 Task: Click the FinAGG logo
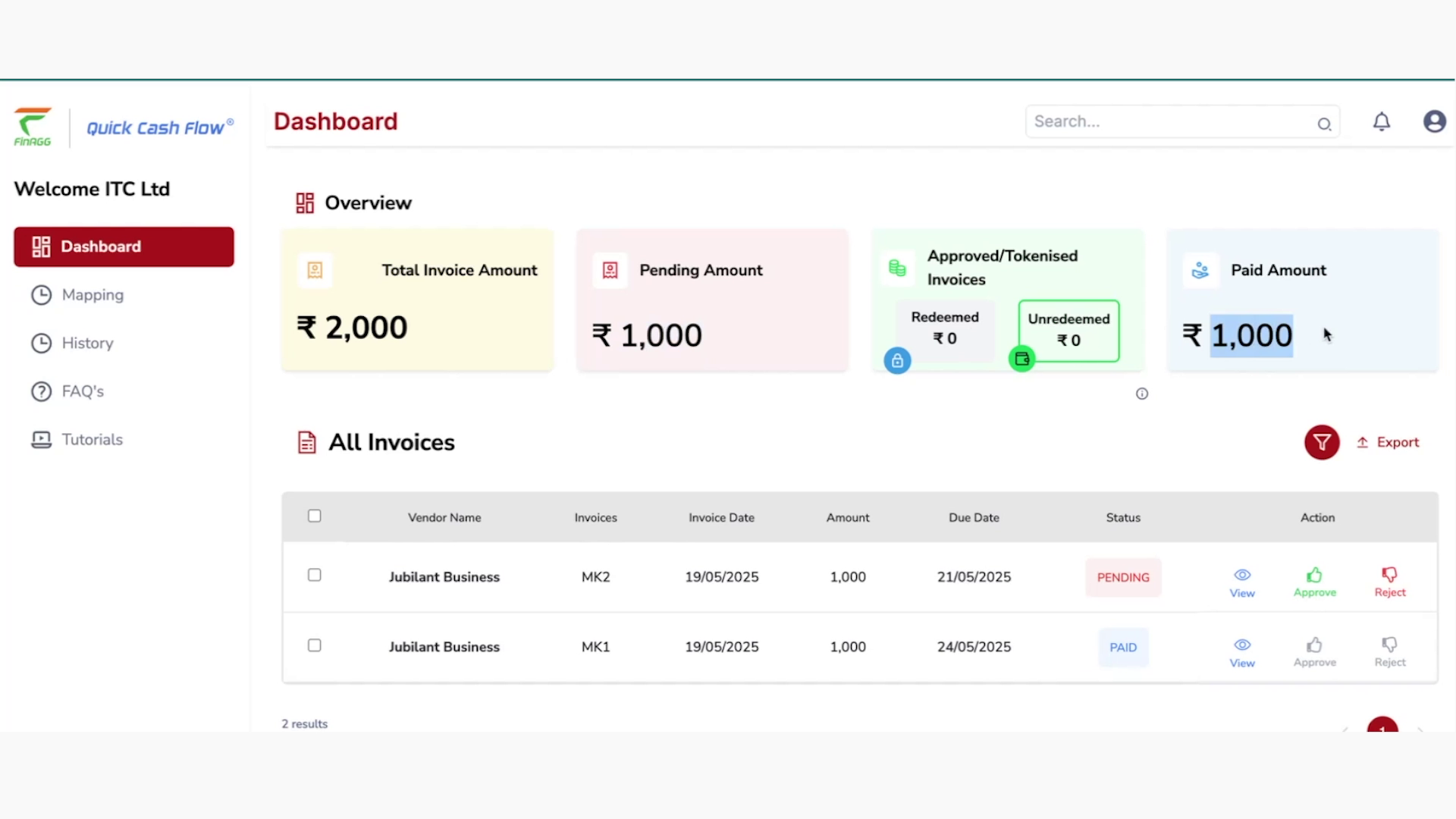point(33,127)
